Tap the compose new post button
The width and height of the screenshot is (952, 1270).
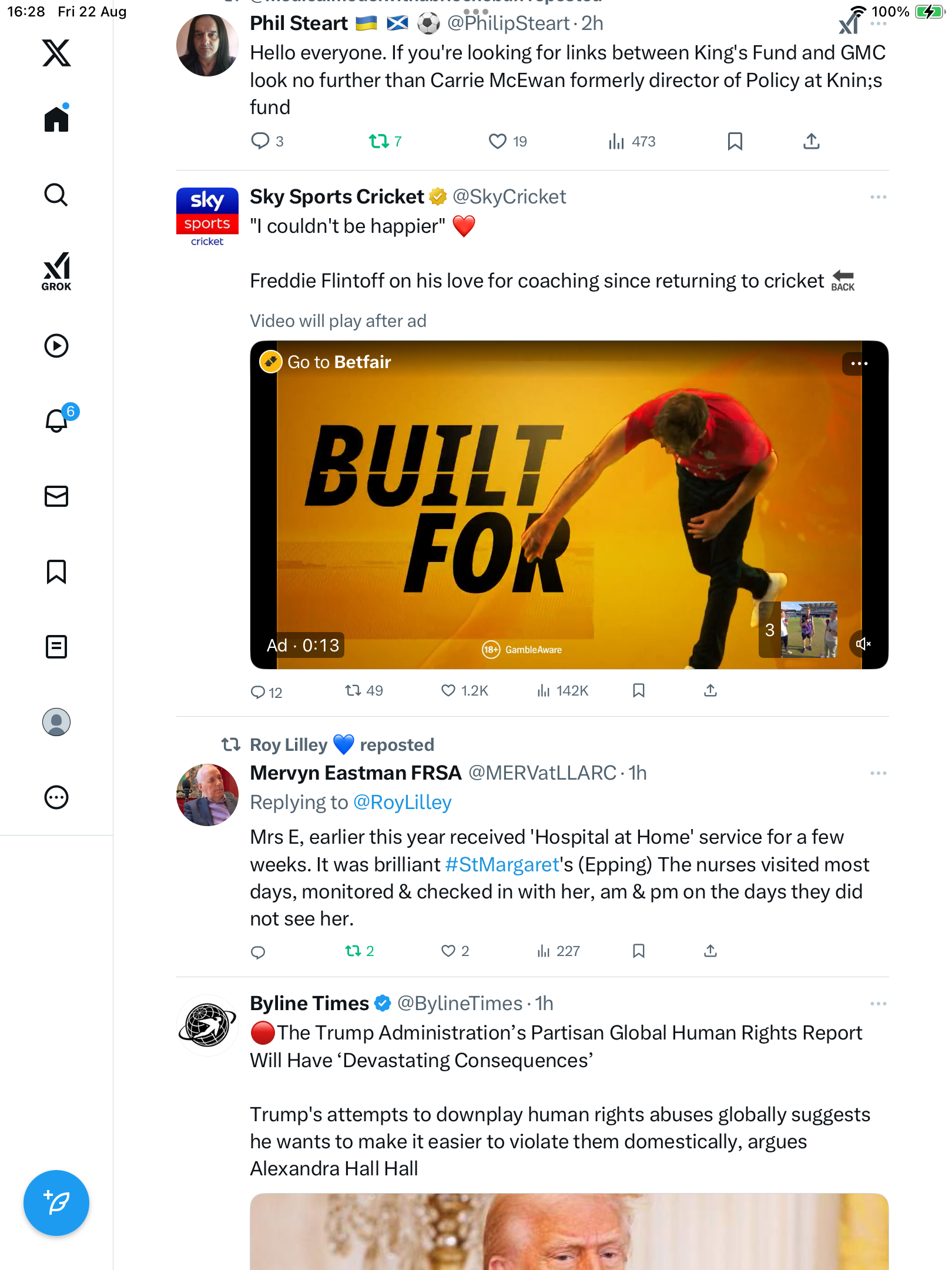56,1203
